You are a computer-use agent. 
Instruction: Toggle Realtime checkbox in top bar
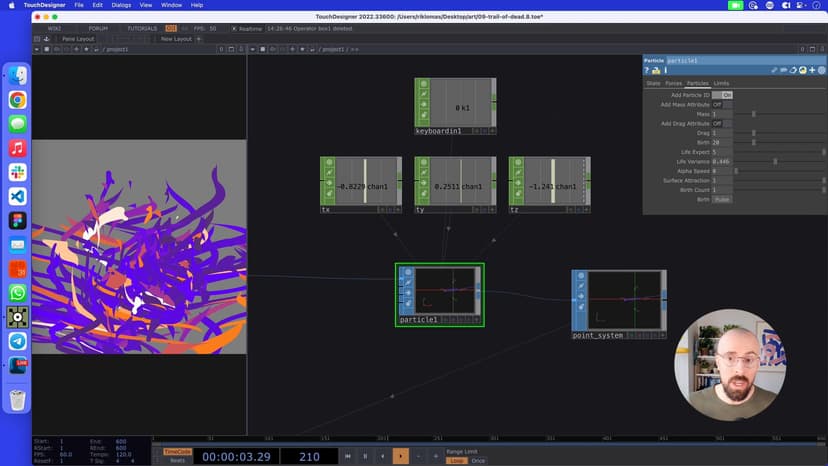click(x=235, y=28)
